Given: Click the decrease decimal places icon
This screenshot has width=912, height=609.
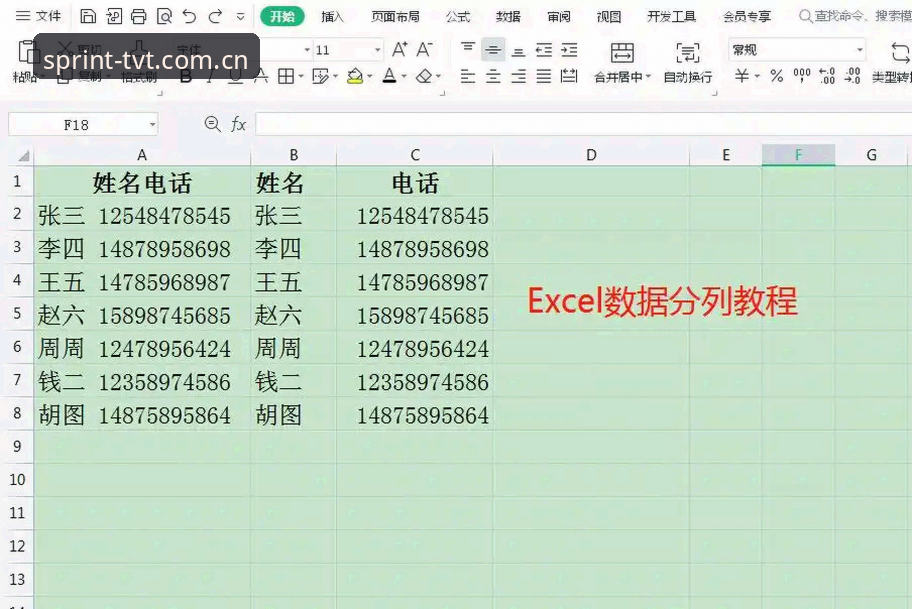Looking at the screenshot, I should click(x=852, y=76).
